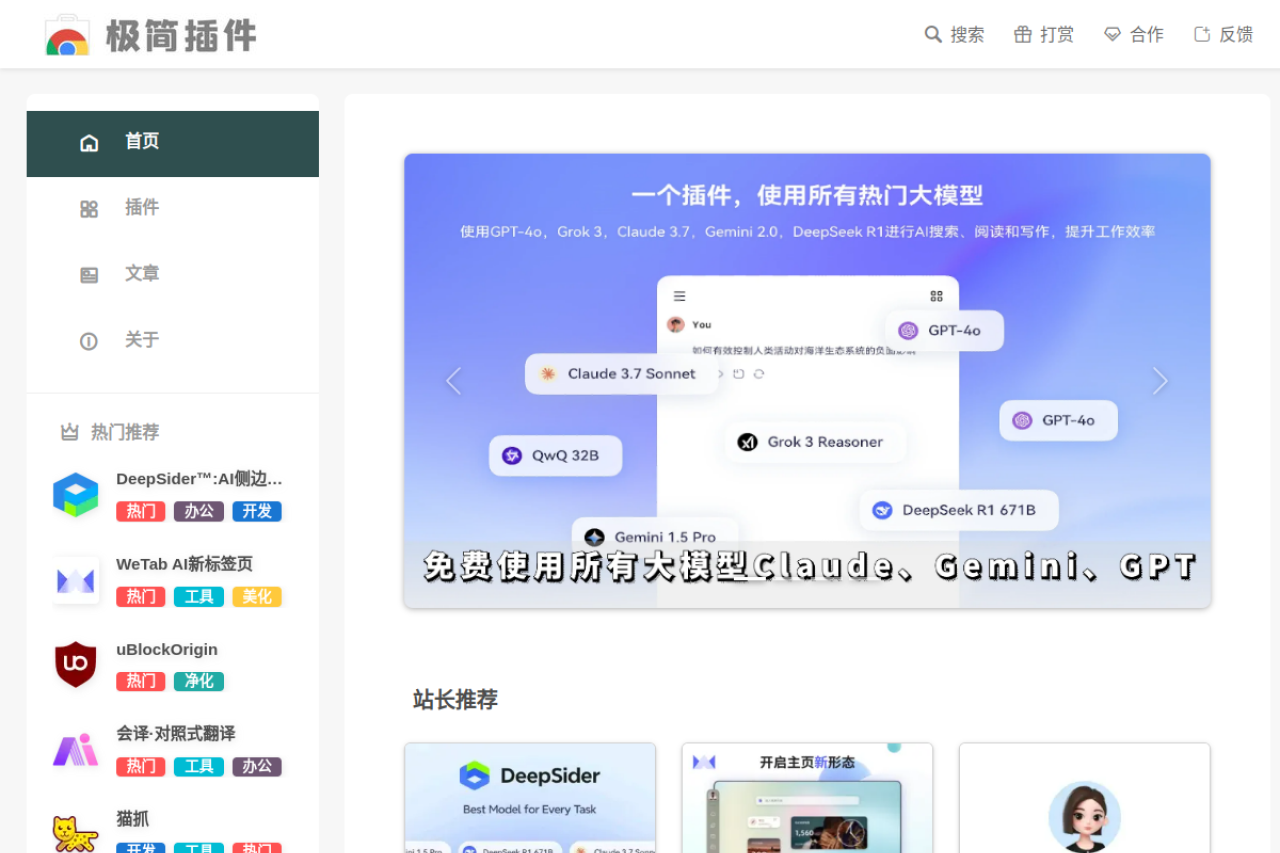Open WeTab AI新标签页 plugin link

coord(184,564)
